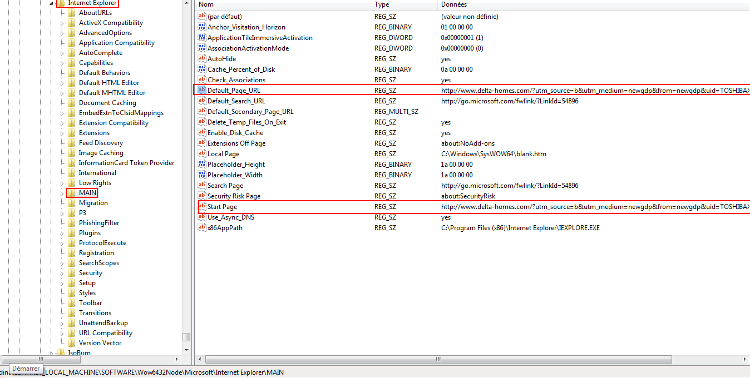Select the Styles key in the tree

tap(87, 292)
